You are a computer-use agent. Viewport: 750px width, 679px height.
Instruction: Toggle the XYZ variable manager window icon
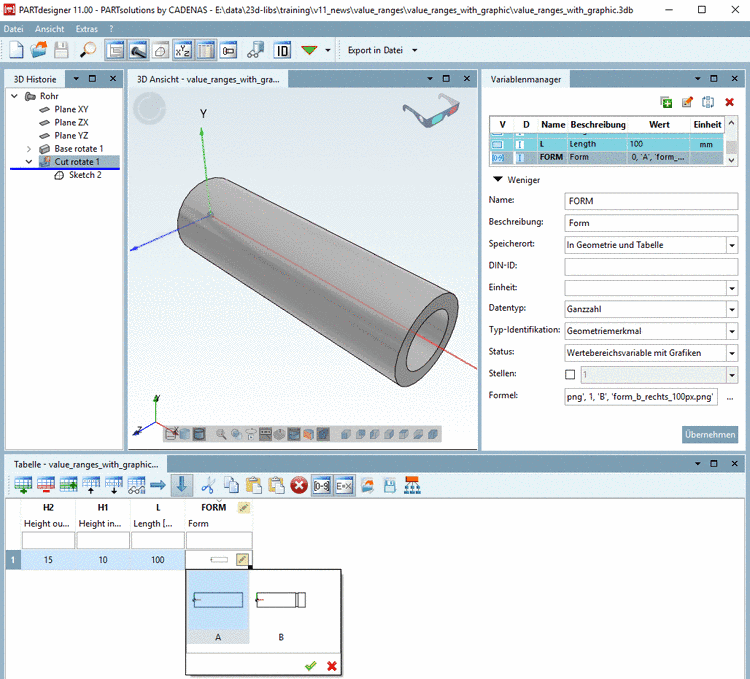183,50
